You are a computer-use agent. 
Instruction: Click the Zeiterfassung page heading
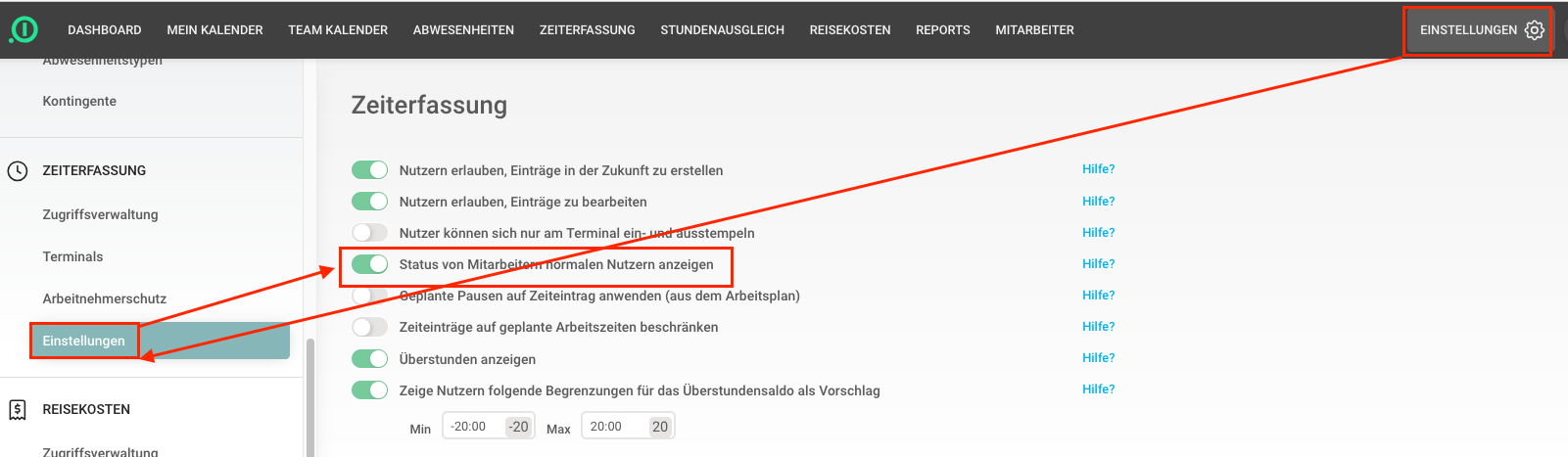point(429,105)
